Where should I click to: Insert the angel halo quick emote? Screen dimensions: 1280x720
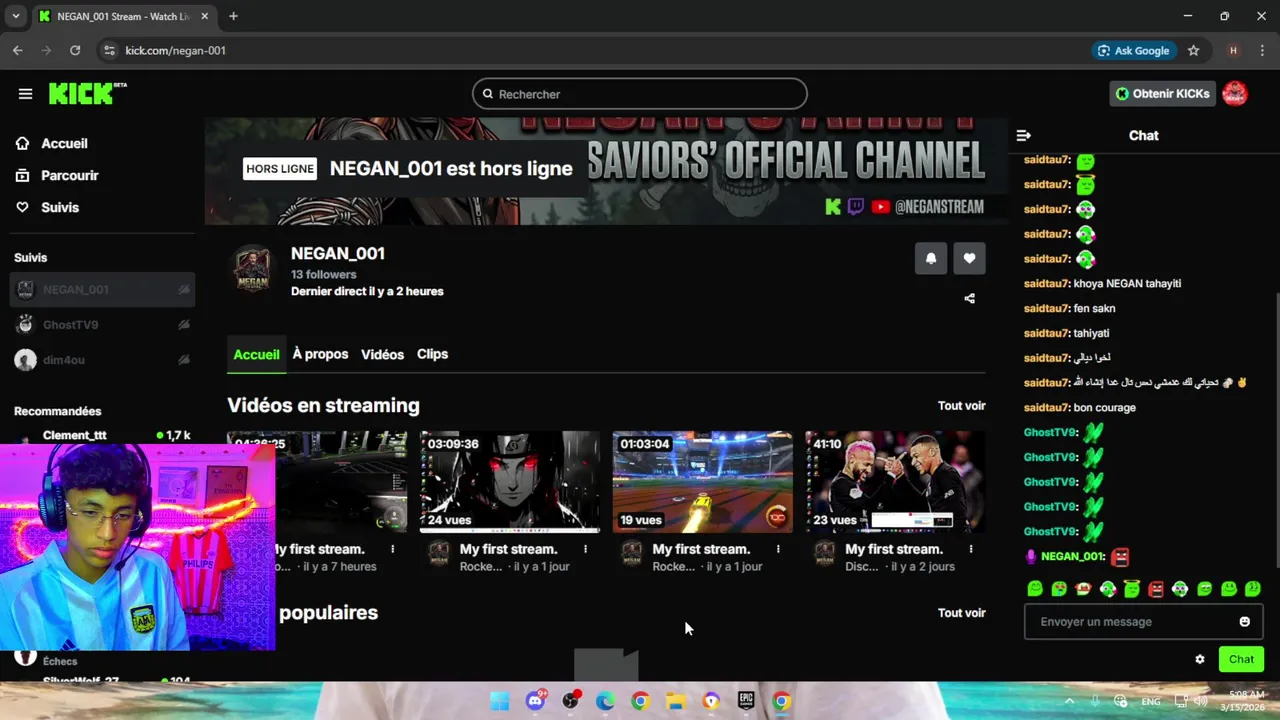point(1131,588)
